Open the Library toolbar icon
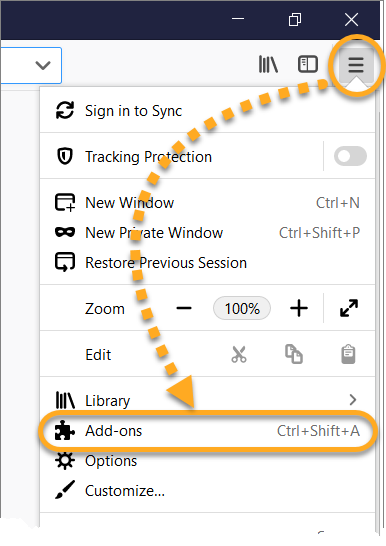The image size is (386, 546). pyautogui.click(x=268, y=64)
